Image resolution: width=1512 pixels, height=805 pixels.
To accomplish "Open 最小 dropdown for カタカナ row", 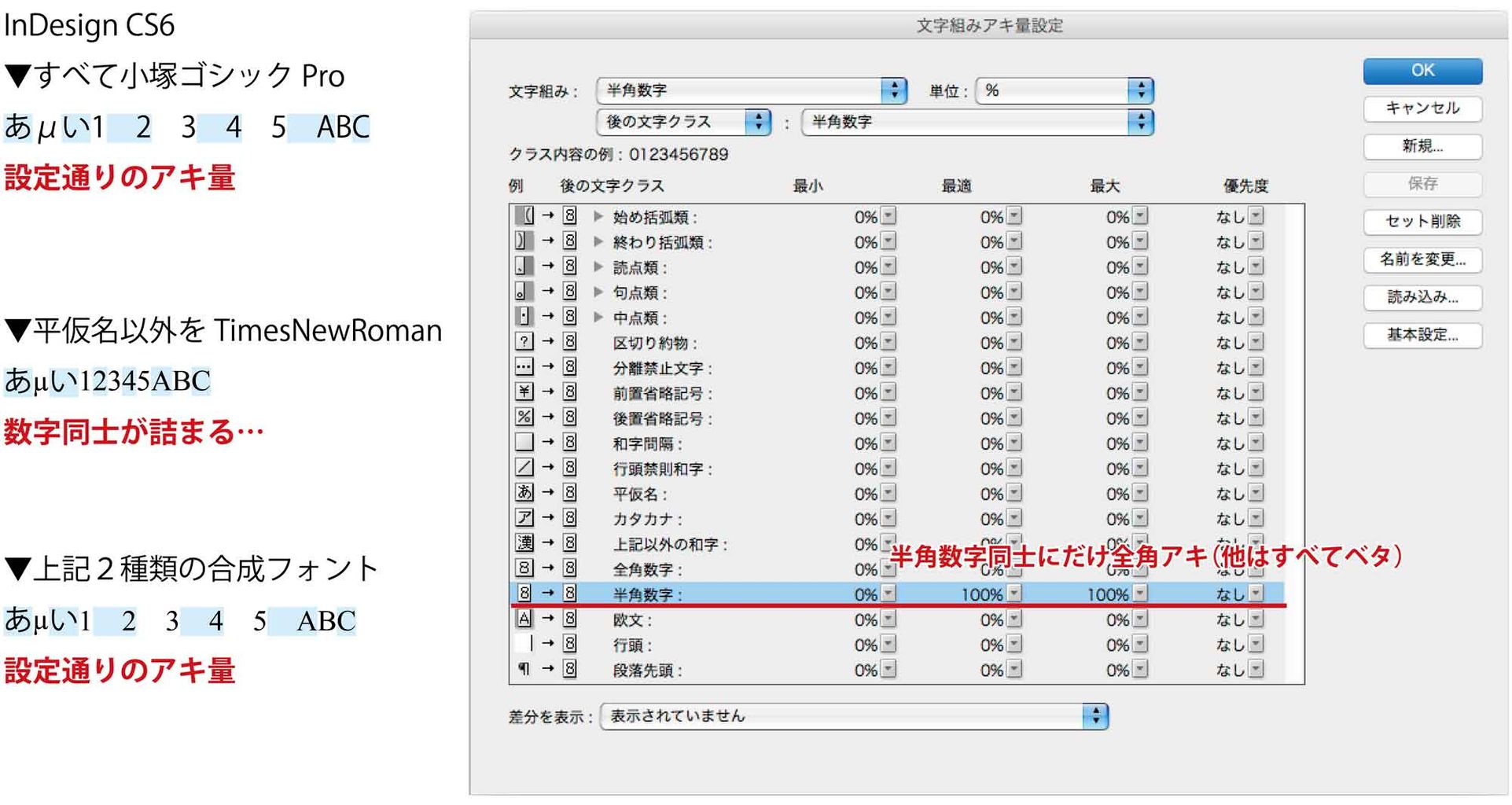I will (x=888, y=518).
